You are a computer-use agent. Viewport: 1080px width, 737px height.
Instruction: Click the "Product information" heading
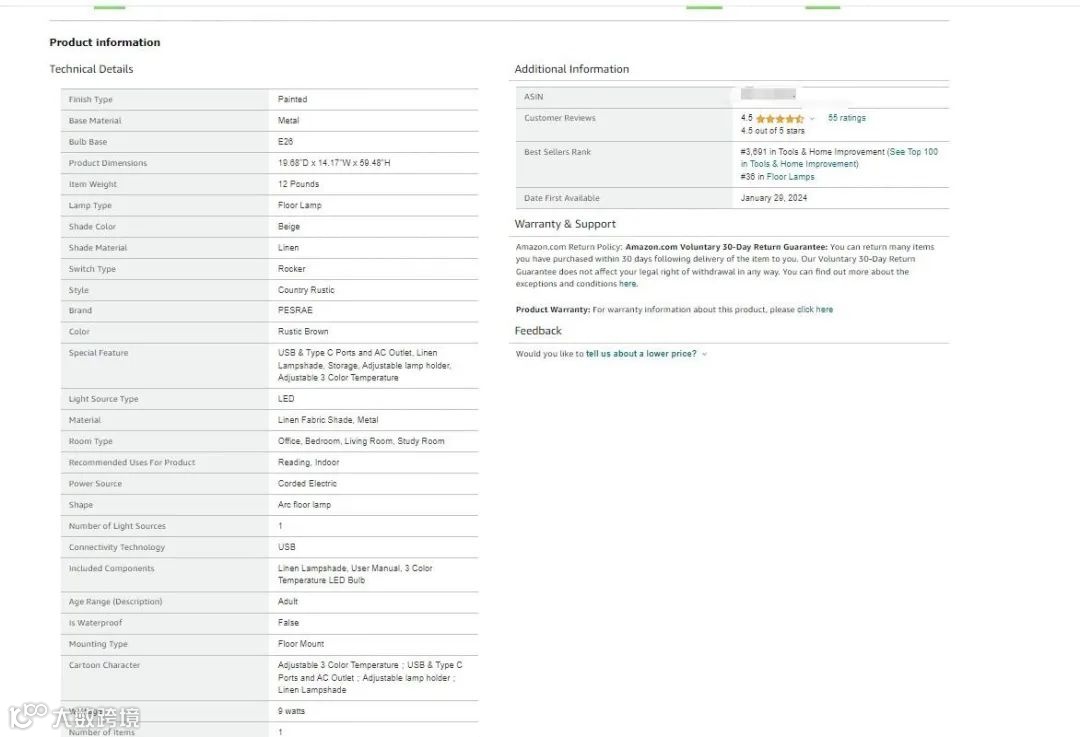pyautogui.click(x=105, y=43)
